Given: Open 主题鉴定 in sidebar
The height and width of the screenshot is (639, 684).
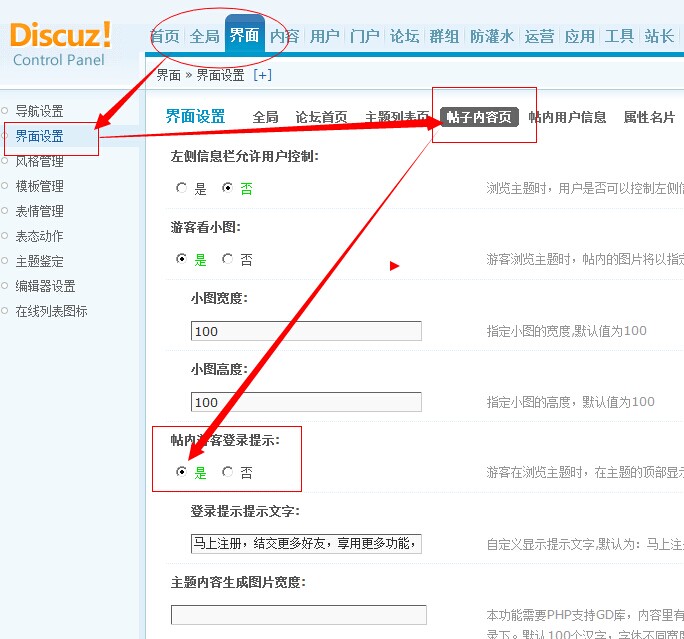Looking at the screenshot, I should coord(39,261).
